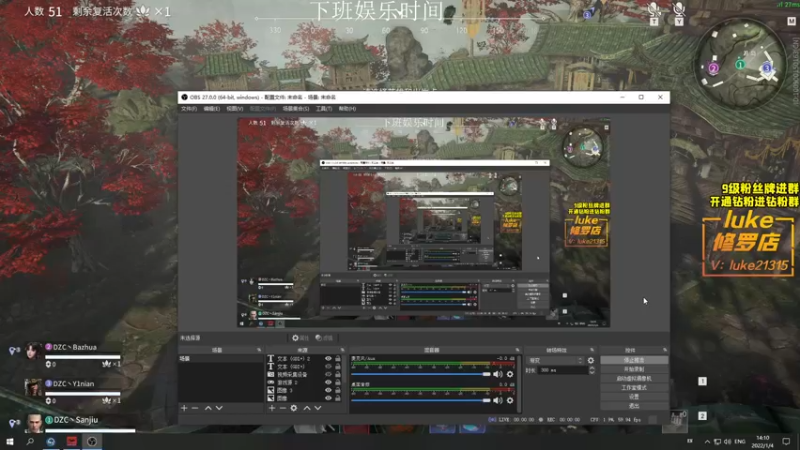Adjust the 桌面音频 volume slider
Image resolution: width=800 pixels, height=450 pixels.
pyautogui.click(x=420, y=401)
